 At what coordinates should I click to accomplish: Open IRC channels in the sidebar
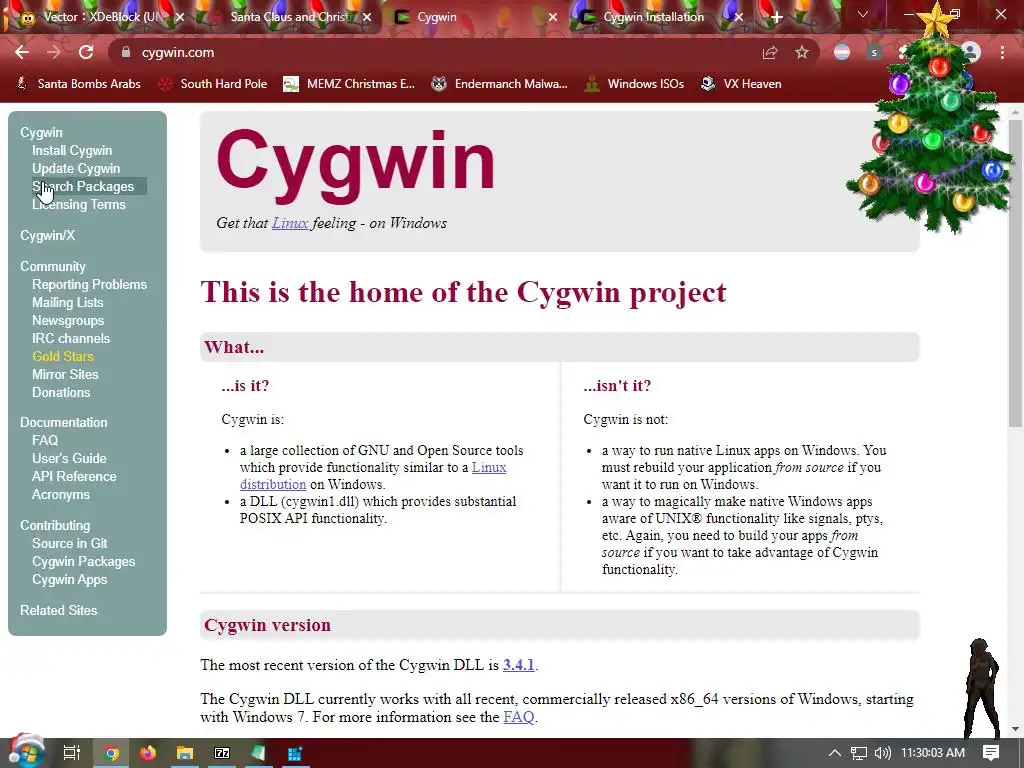[x=71, y=338]
